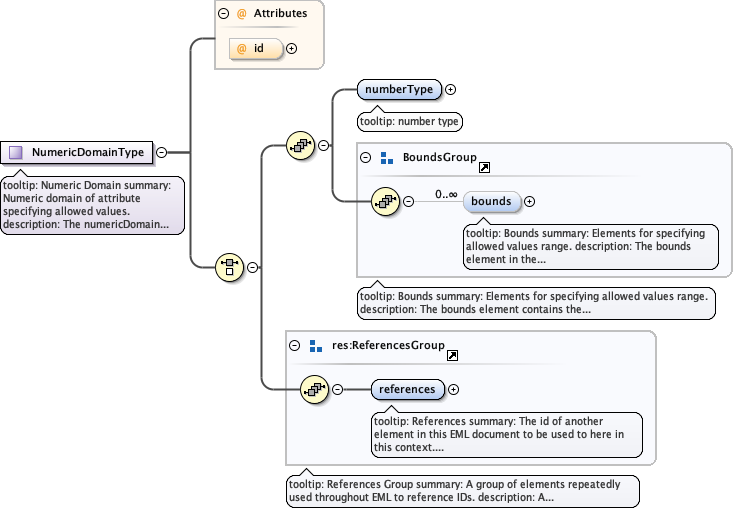Expand the bounds element
Image resolution: width=734 pixels, height=511 pixels.
click(x=529, y=201)
